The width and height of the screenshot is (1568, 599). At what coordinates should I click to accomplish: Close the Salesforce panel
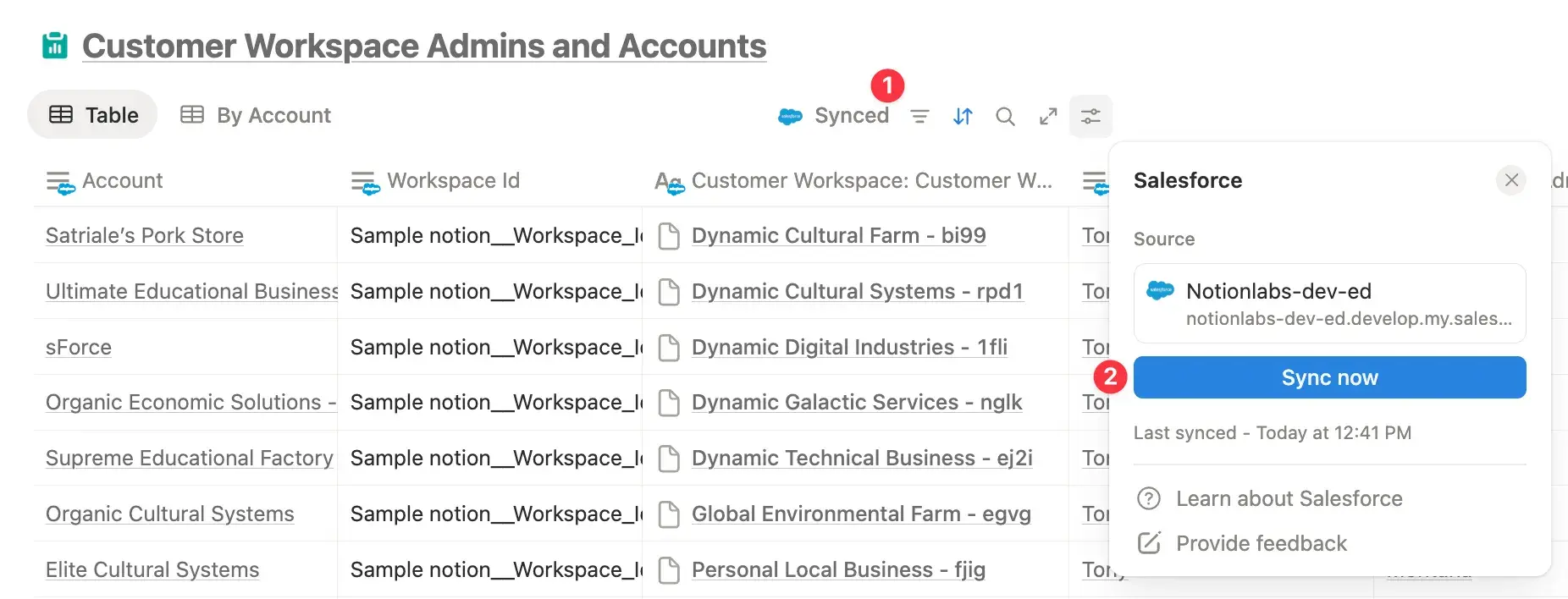1511,179
